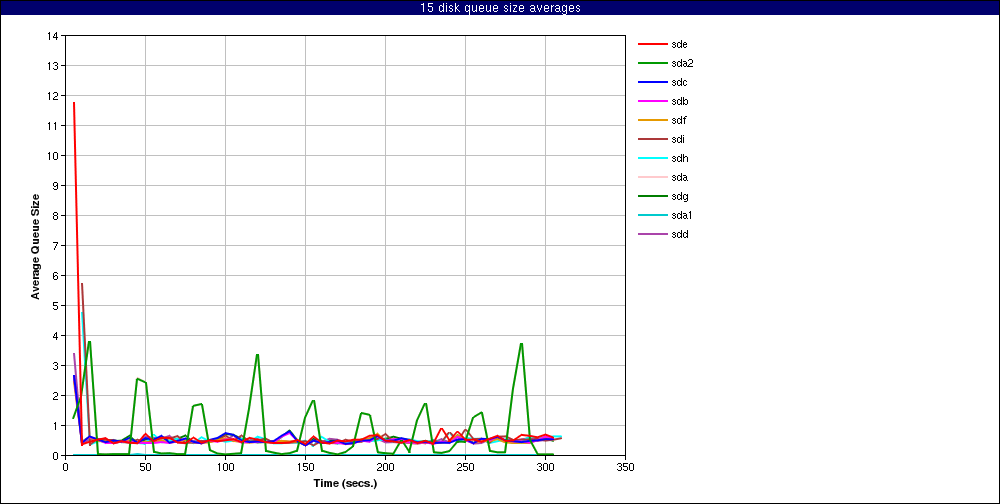The width and height of the screenshot is (1000, 504).
Task: Click the sda legend label
Action: tap(679, 177)
